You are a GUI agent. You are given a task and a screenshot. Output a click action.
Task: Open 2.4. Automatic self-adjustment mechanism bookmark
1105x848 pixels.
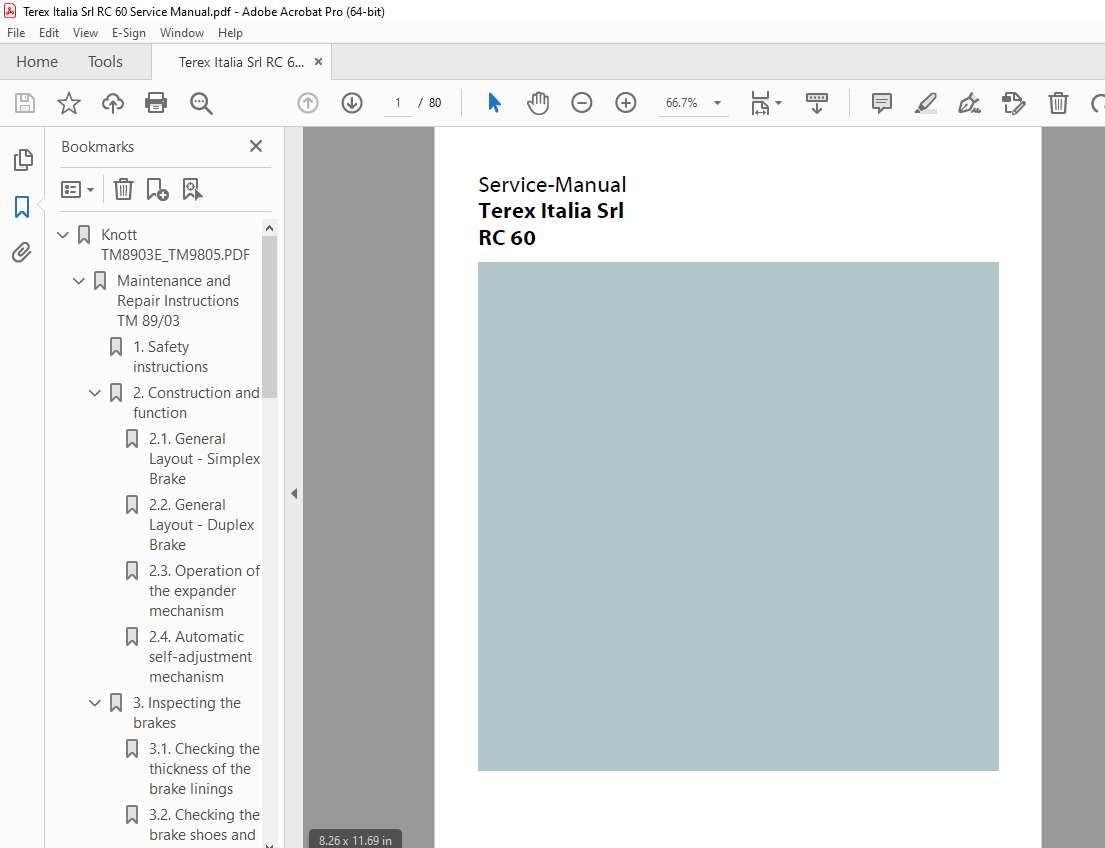click(200, 656)
